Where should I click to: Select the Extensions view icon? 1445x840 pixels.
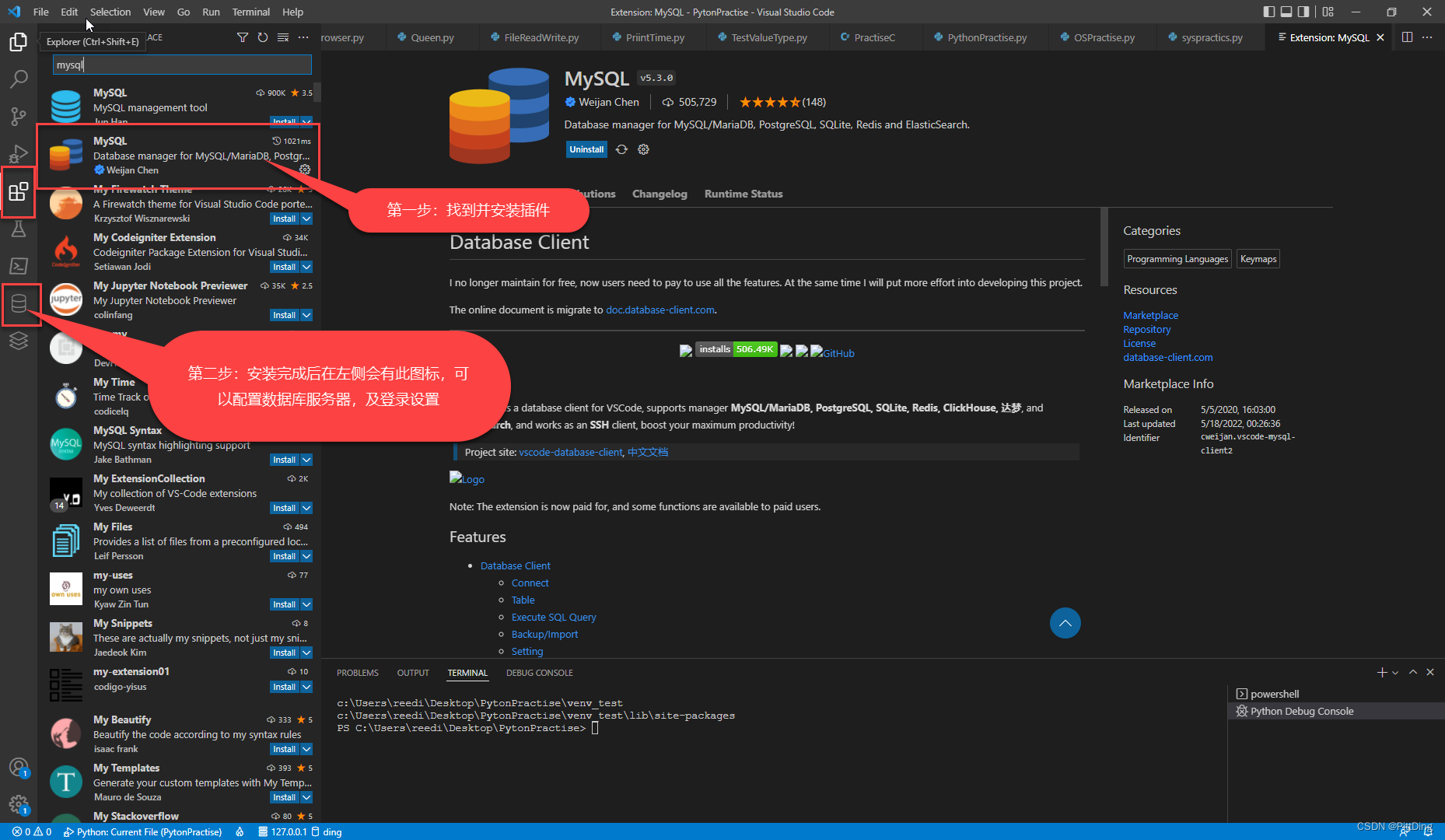19,191
